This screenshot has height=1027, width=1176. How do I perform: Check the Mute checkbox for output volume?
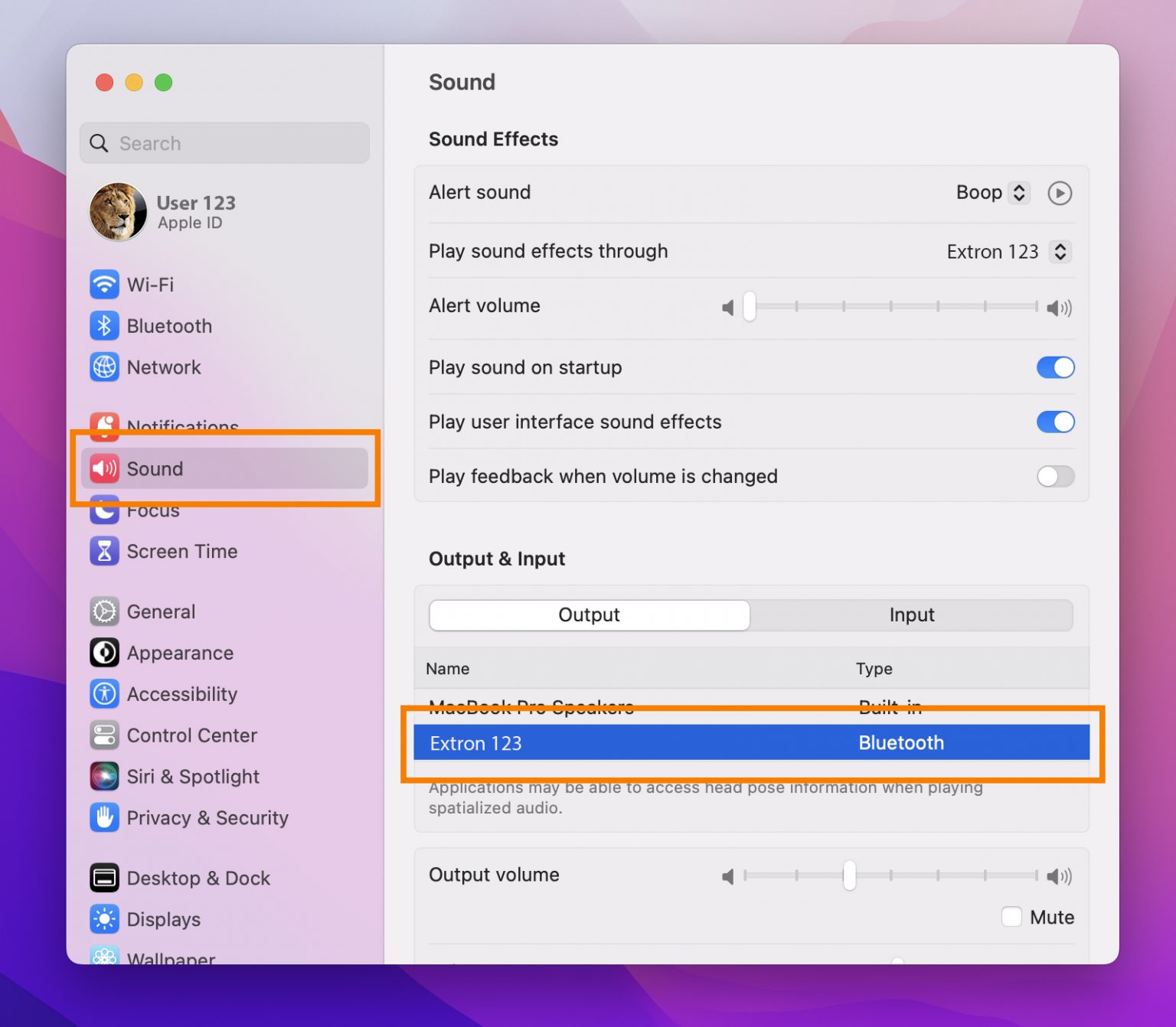point(1011,916)
